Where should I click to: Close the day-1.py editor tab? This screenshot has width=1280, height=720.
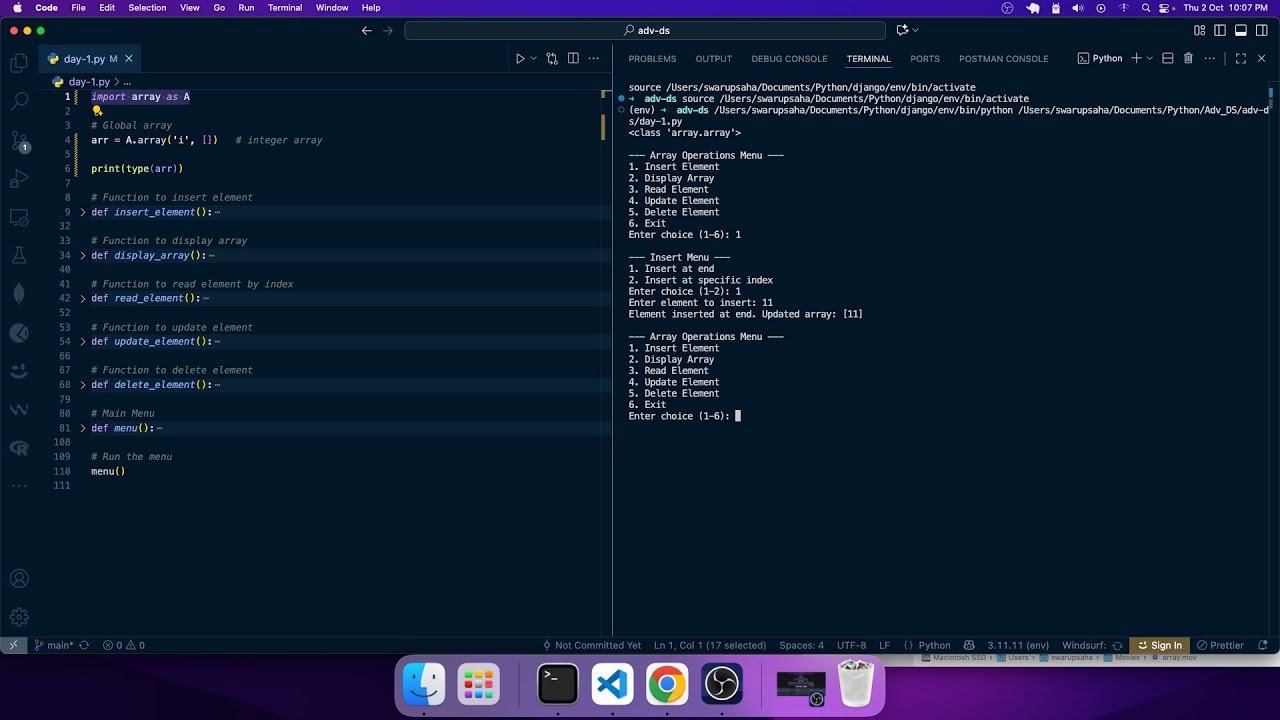128,59
